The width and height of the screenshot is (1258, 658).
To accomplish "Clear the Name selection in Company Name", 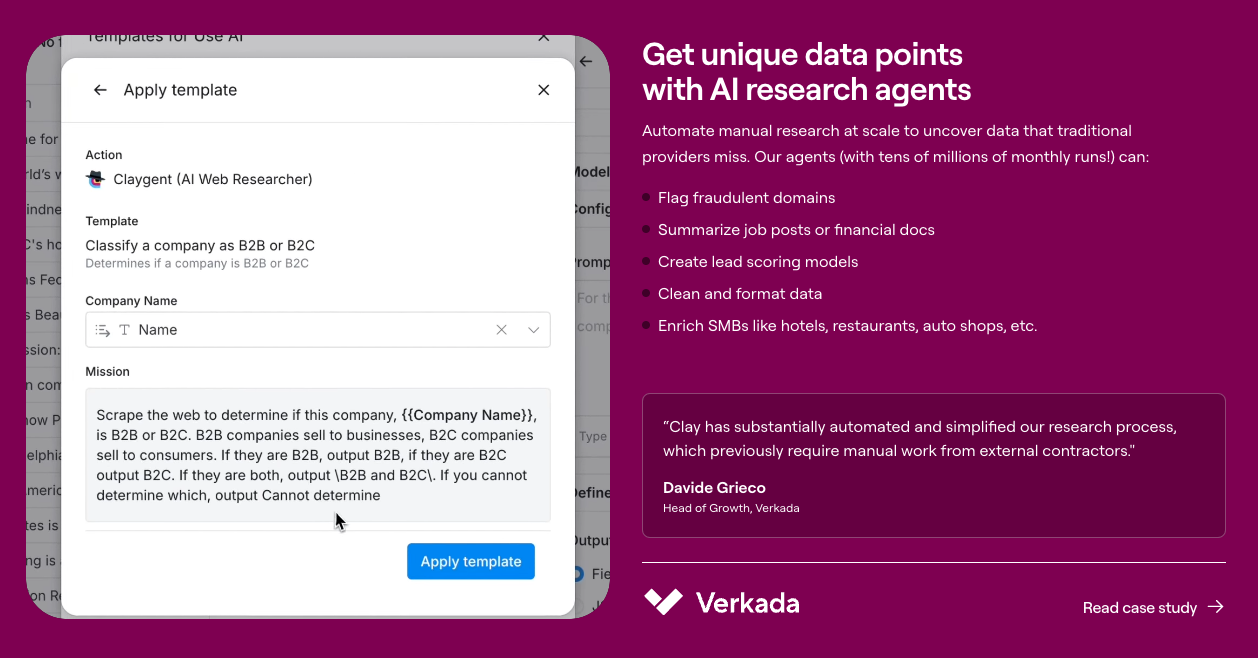I will pos(502,330).
